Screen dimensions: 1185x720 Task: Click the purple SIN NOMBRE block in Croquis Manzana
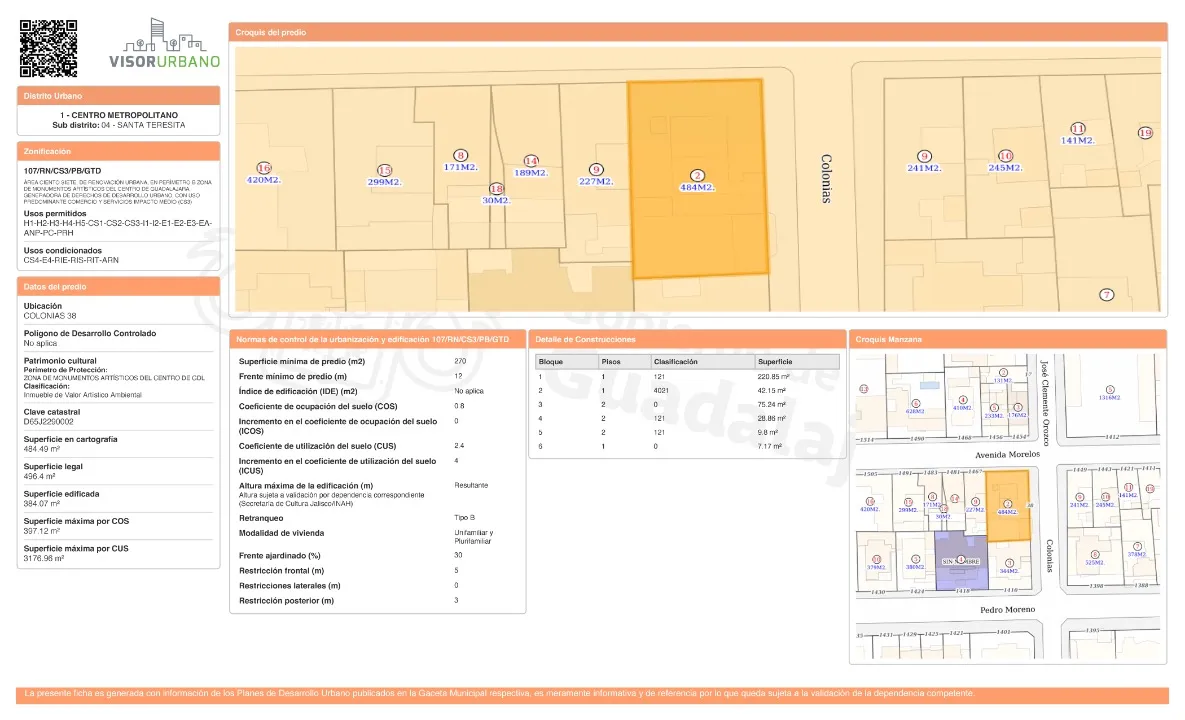[x=961, y=561]
